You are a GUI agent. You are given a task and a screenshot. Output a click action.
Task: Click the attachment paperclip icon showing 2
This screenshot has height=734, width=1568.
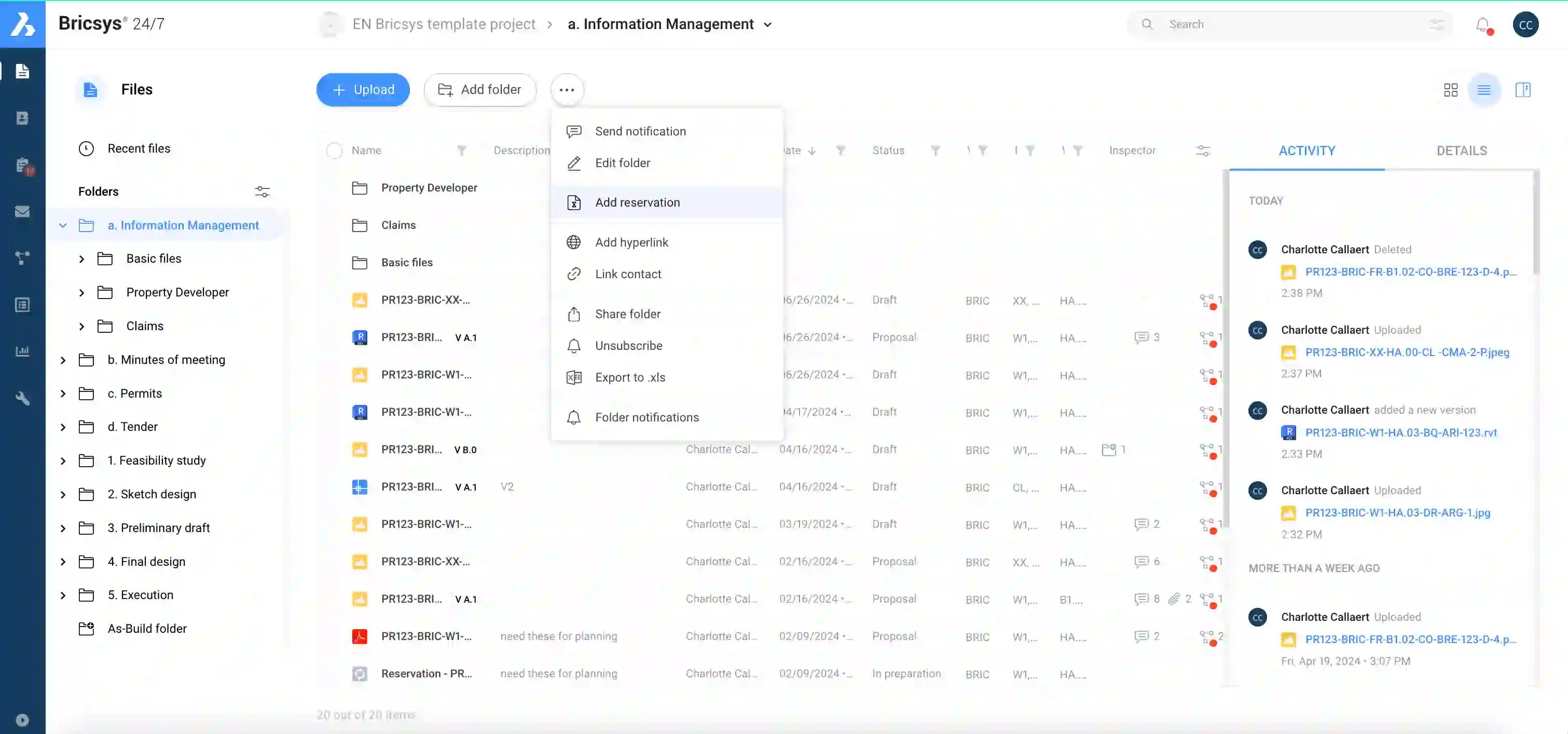[x=1179, y=599]
